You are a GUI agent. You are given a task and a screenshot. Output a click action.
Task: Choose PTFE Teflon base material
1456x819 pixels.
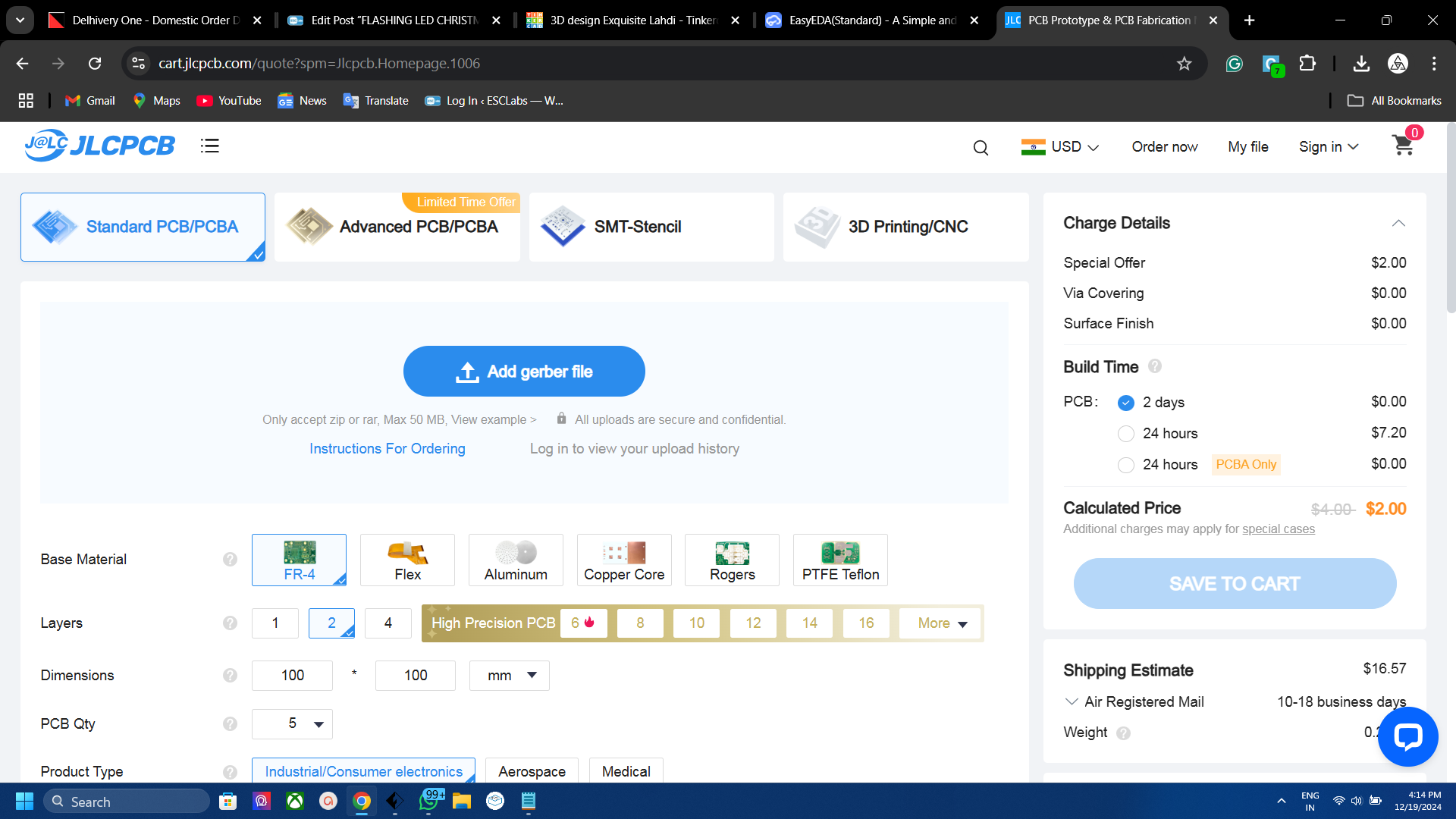(x=840, y=560)
